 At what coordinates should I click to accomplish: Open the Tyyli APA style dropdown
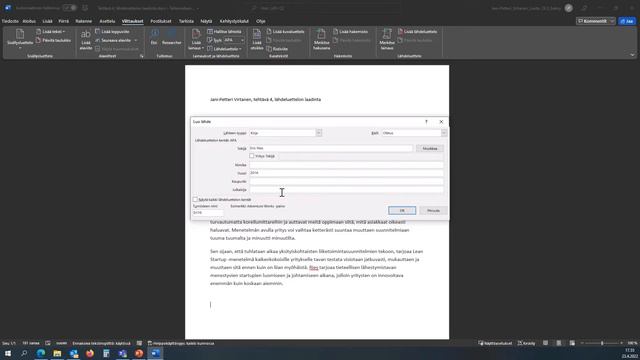[x=234, y=40]
